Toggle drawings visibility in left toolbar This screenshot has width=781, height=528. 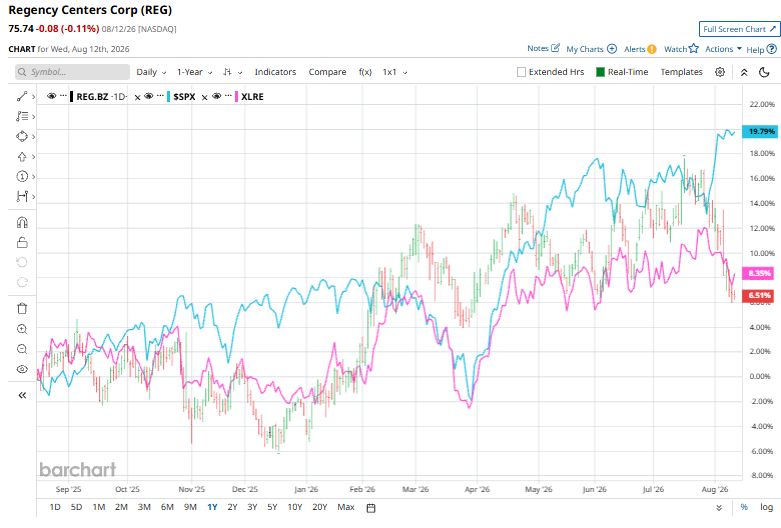[22, 370]
